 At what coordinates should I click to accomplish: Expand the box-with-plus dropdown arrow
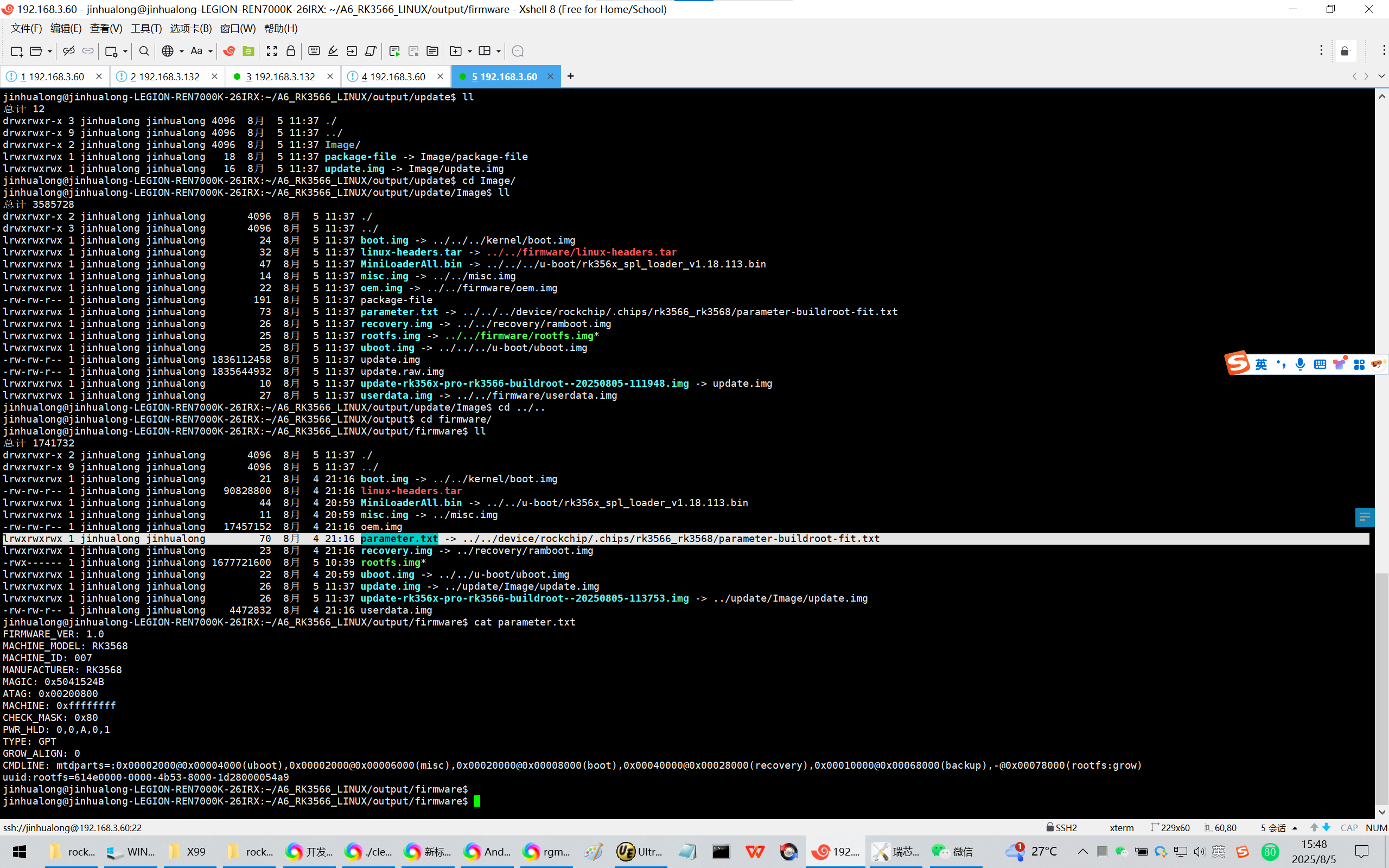[469, 52]
